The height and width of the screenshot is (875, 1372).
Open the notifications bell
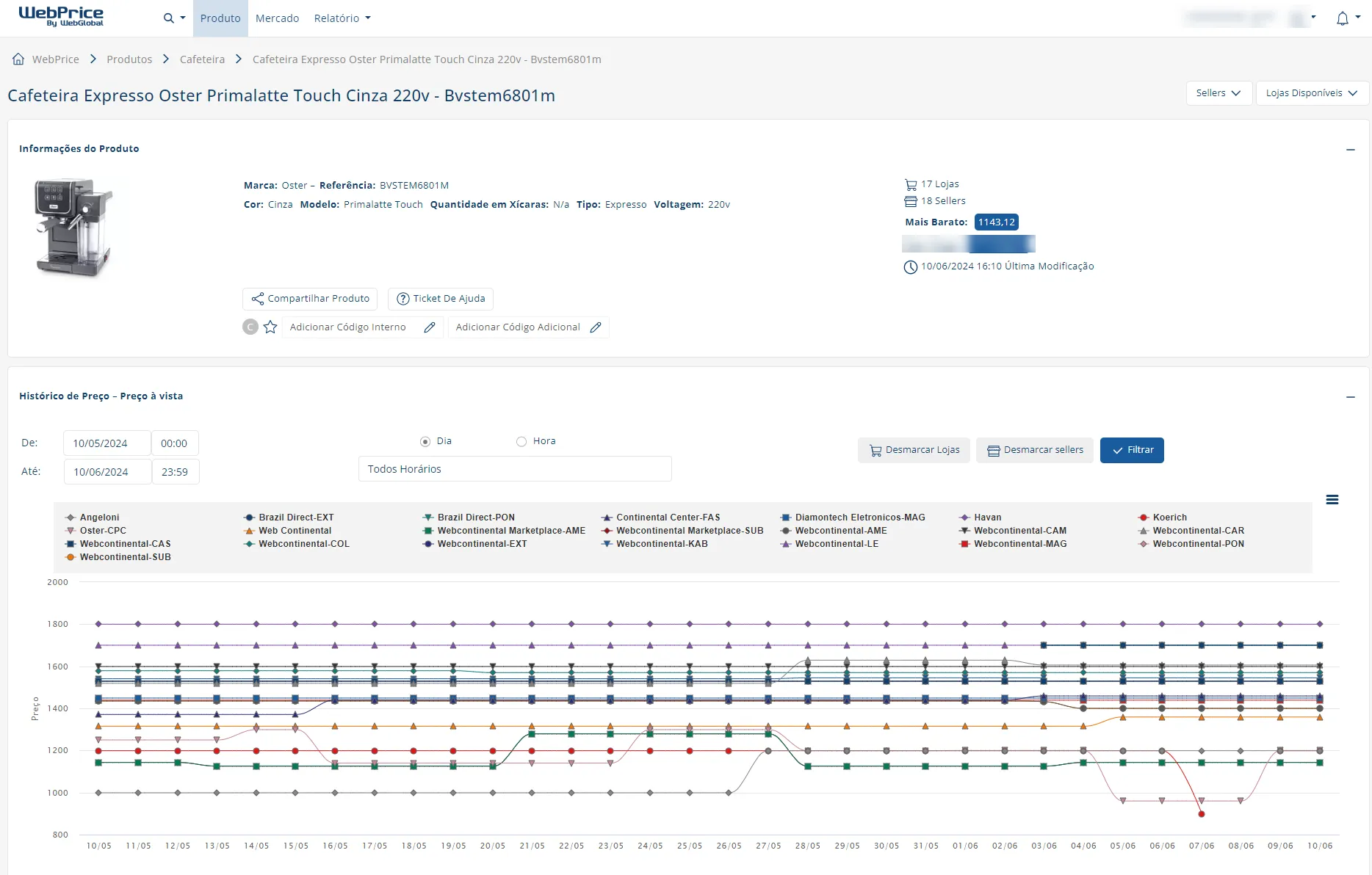pyautogui.click(x=1343, y=18)
